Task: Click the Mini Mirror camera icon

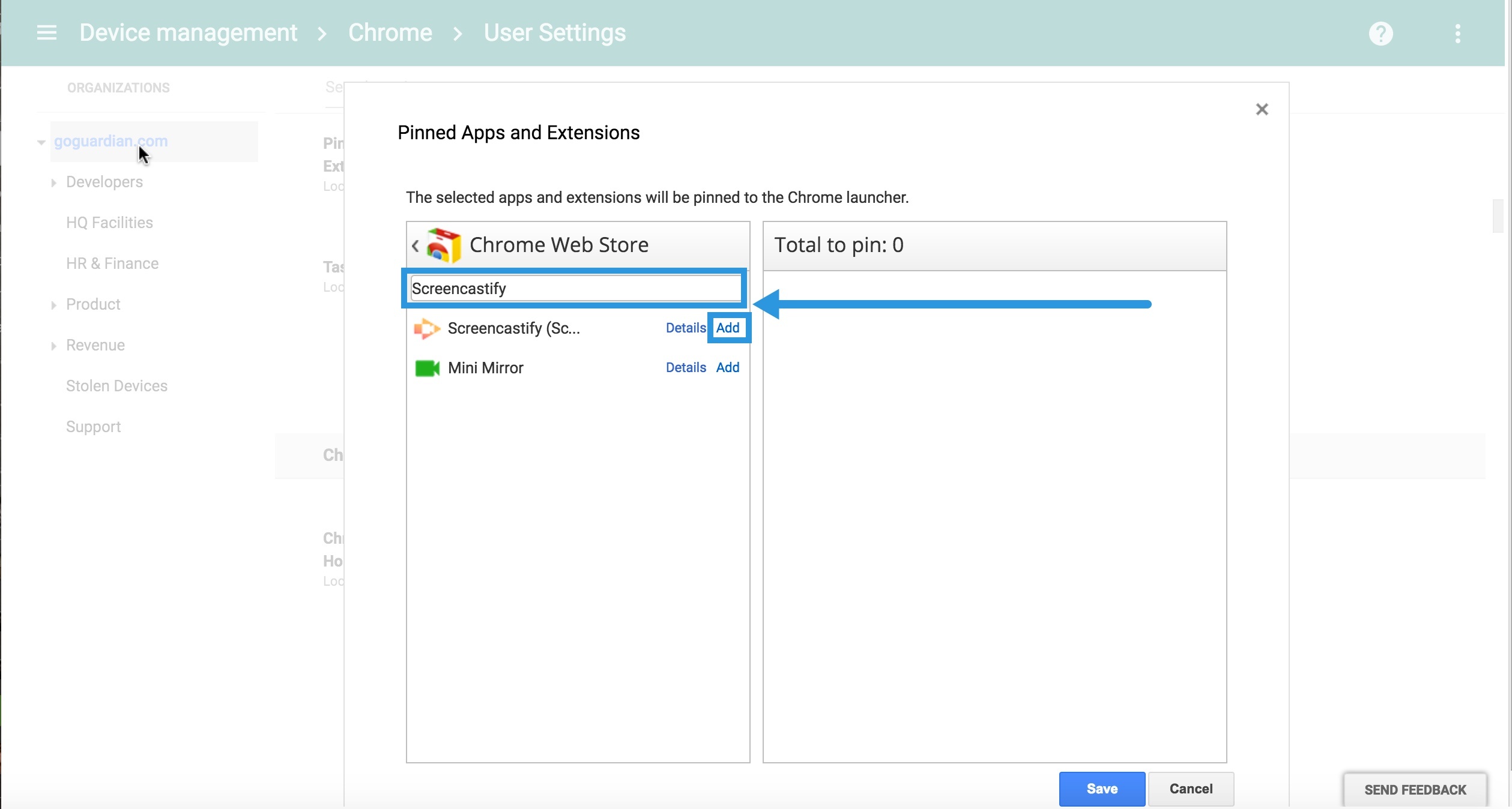Action: tap(427, 368)
